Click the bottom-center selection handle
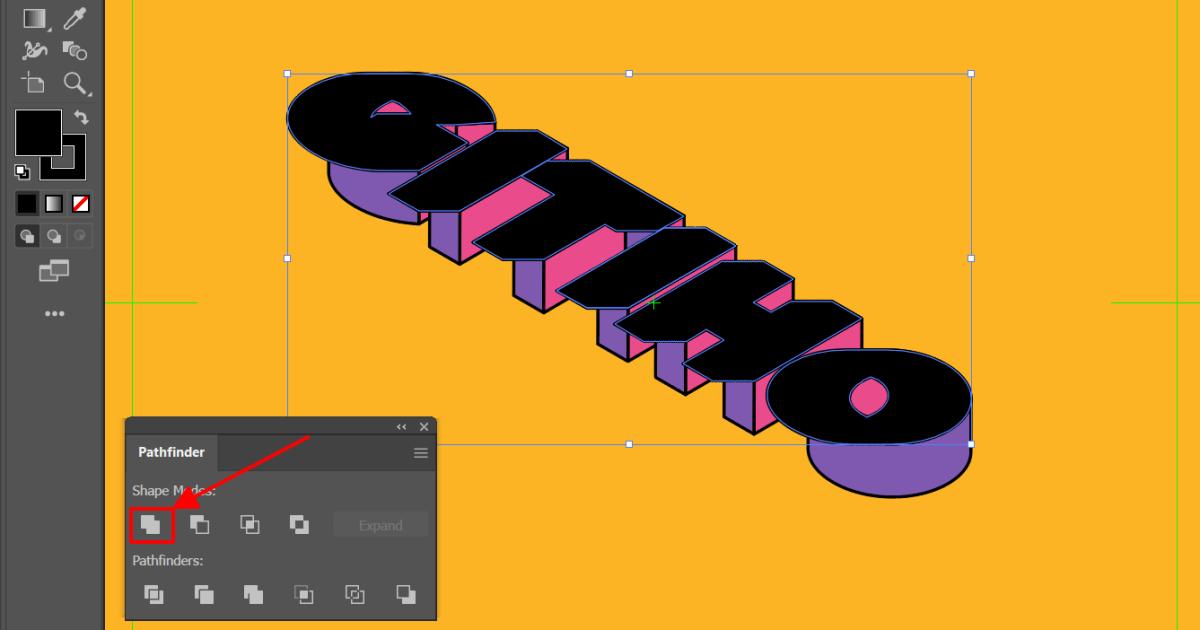 pyautogui.click(x=629, y=444)
